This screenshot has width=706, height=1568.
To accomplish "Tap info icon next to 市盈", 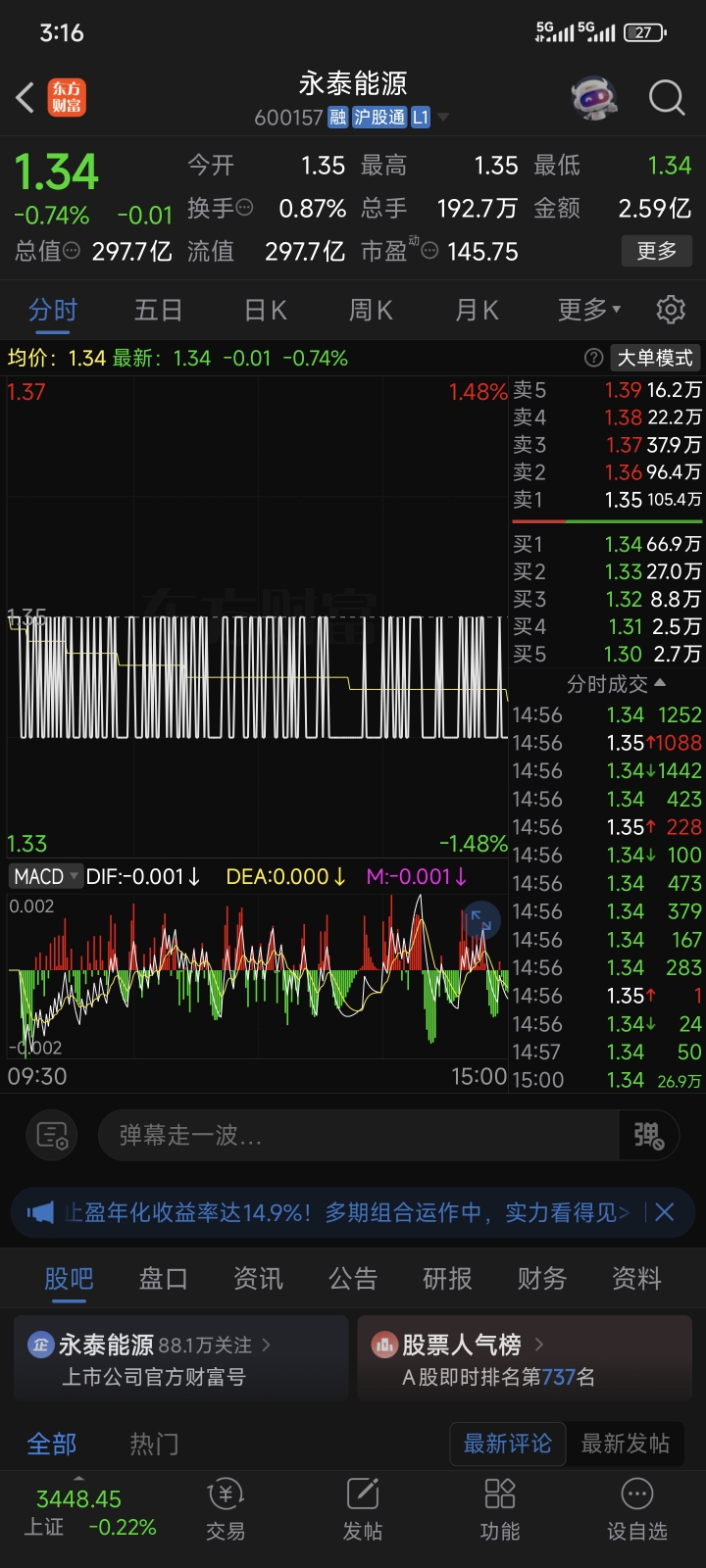I will pos(429,252).
